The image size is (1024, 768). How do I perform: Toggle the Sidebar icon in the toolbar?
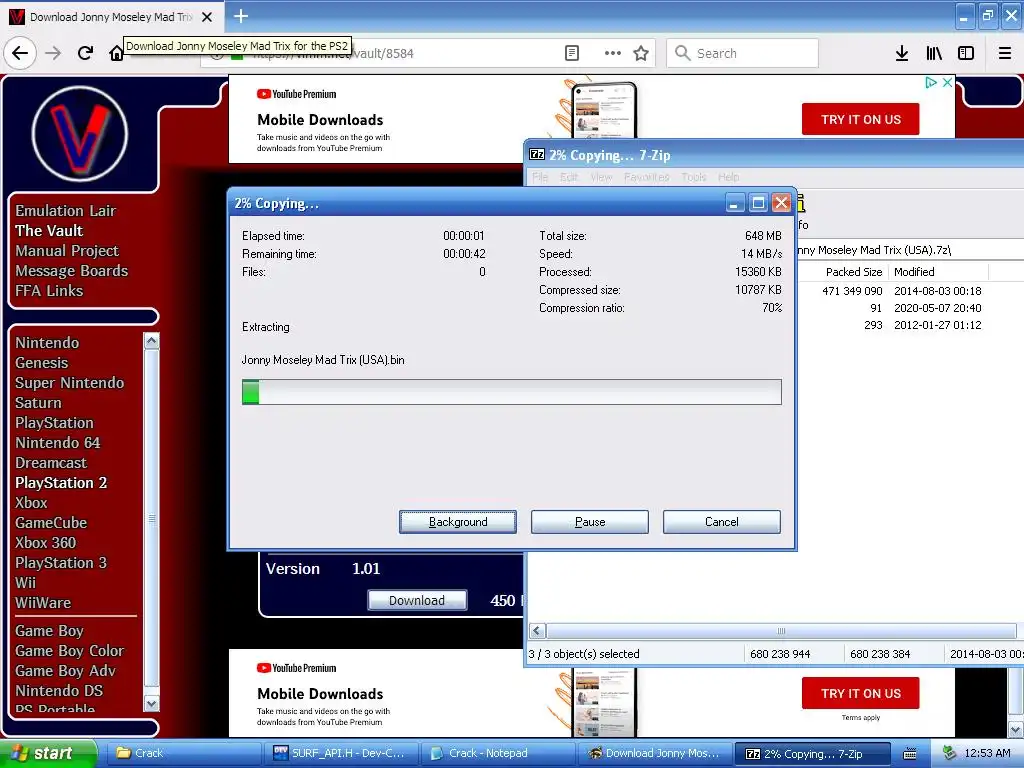(x=966, y=53)
